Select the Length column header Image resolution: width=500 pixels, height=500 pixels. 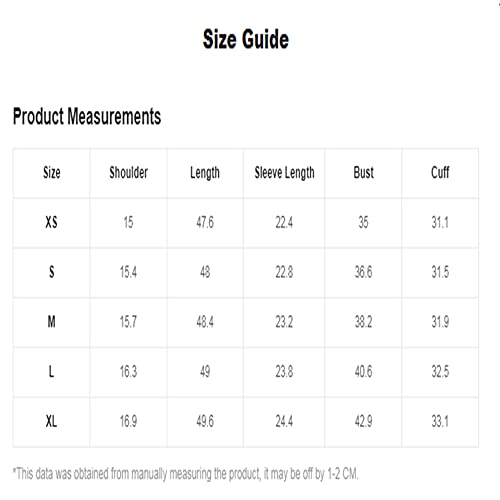point(205,173)
